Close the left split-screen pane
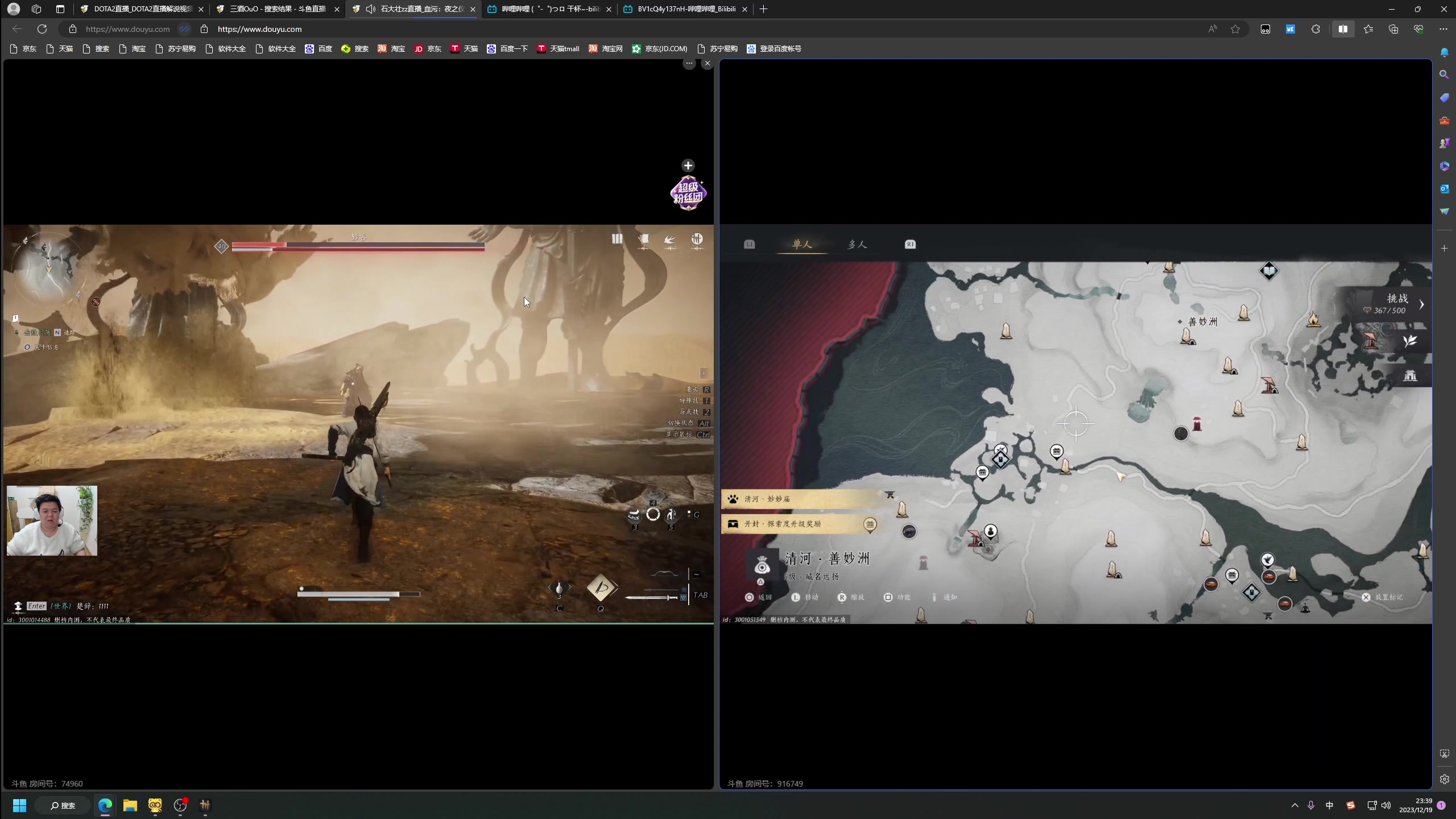 [708, 64]
